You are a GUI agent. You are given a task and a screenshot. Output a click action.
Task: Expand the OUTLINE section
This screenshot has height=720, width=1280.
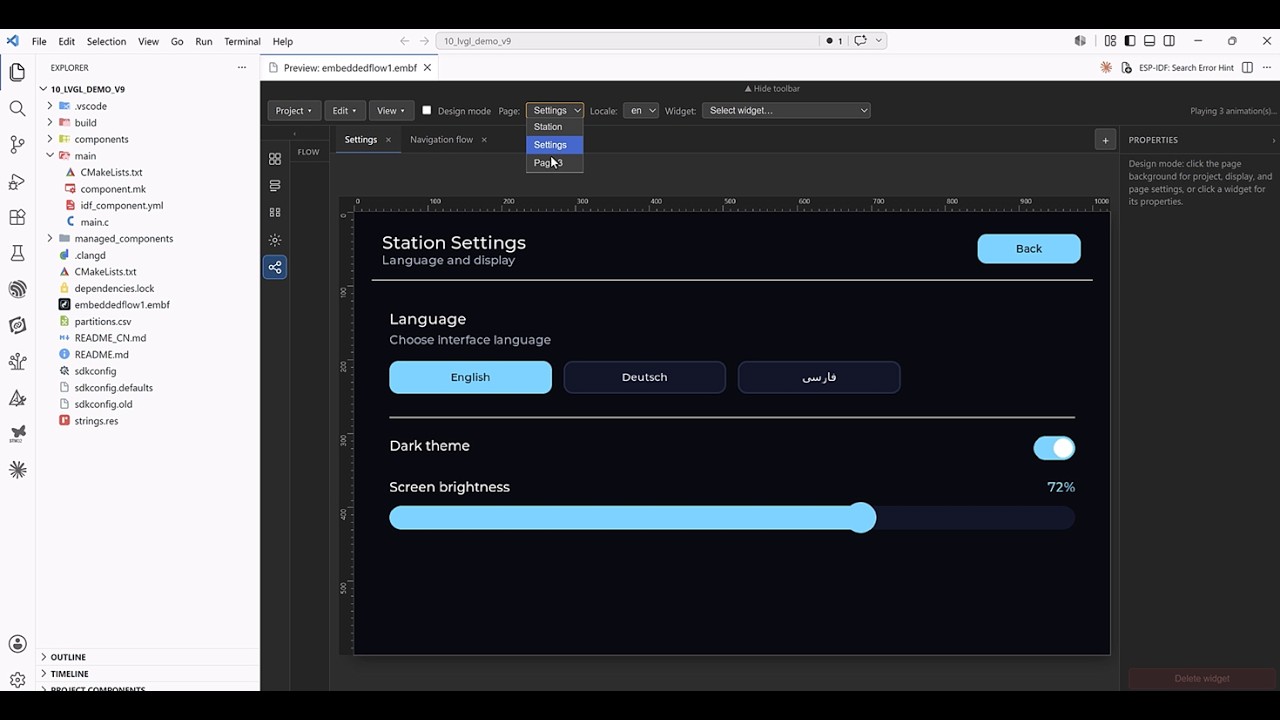(x=148, y=657)
